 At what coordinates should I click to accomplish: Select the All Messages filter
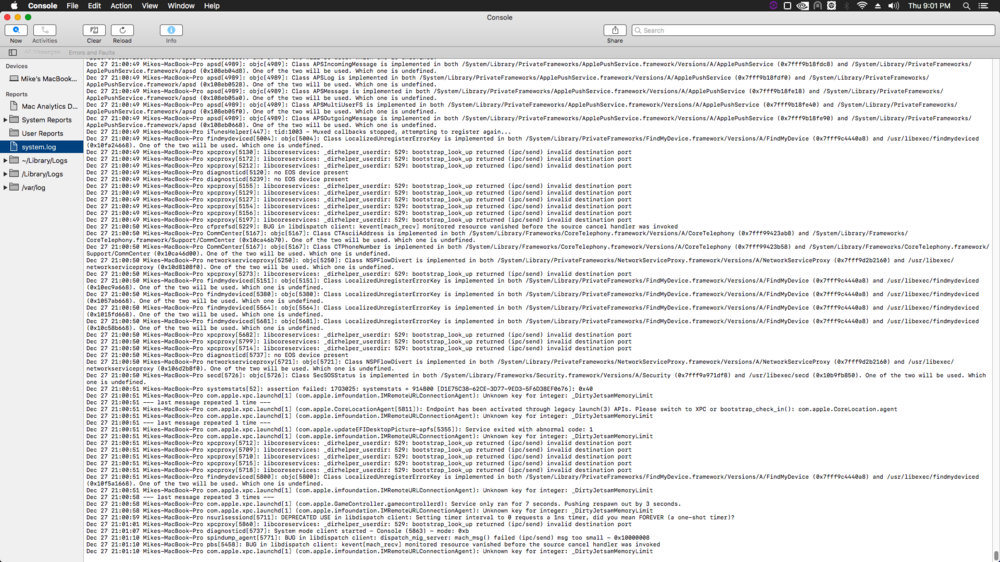40,52
